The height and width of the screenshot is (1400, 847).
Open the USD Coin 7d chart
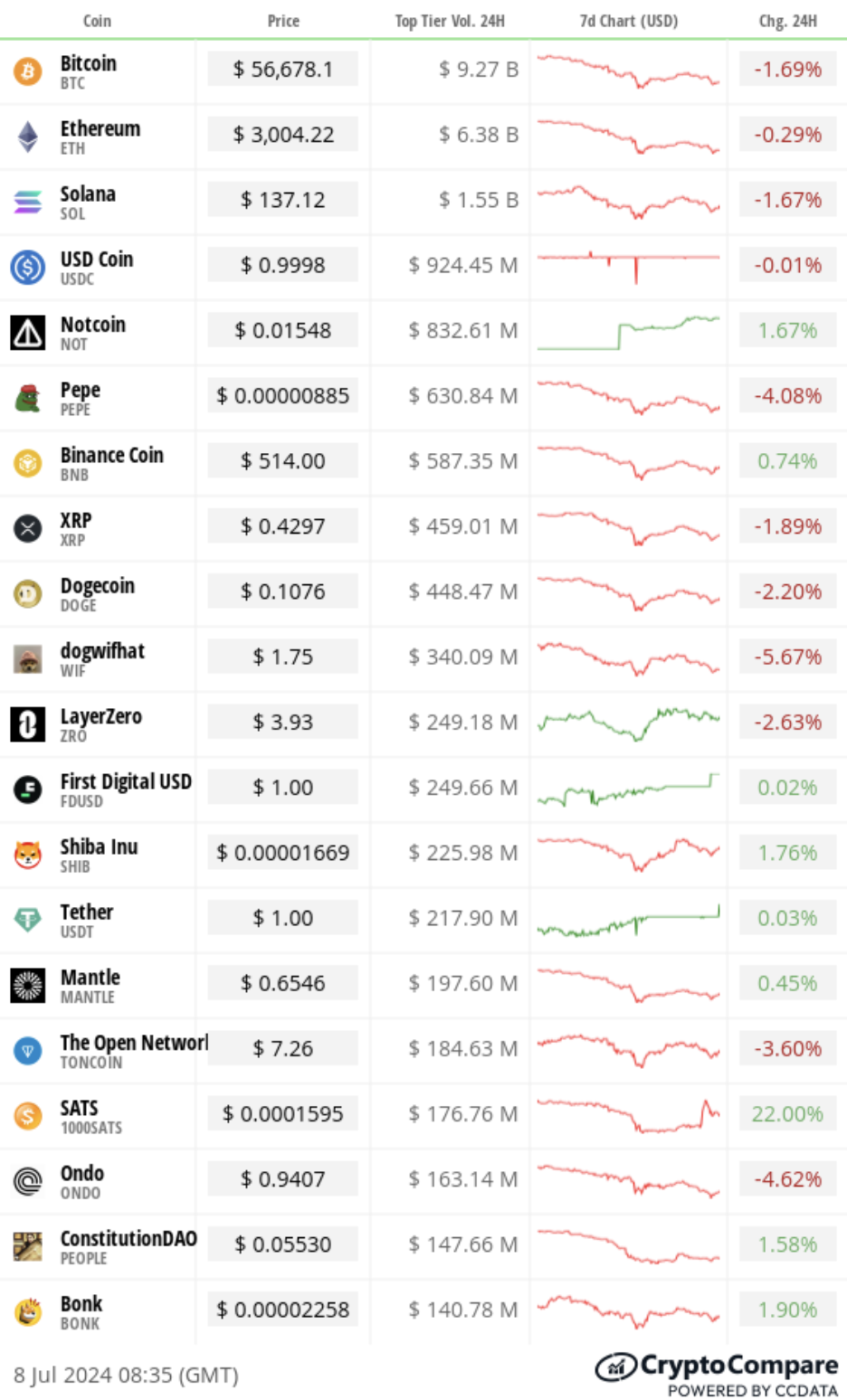(x=629, y=266)
